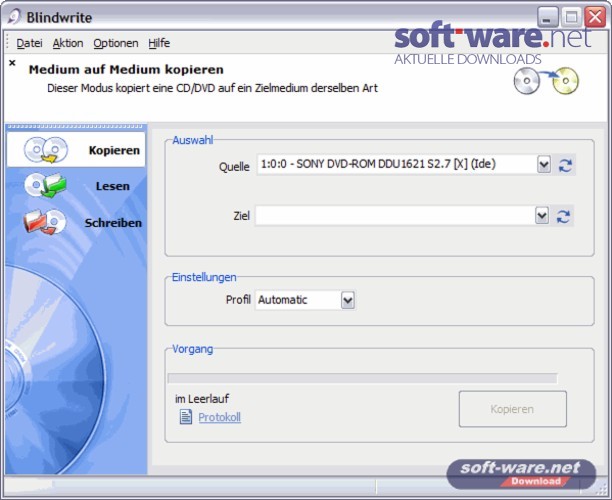
Task: Minimize the Blindwrite window
Action: pos(548,17)
